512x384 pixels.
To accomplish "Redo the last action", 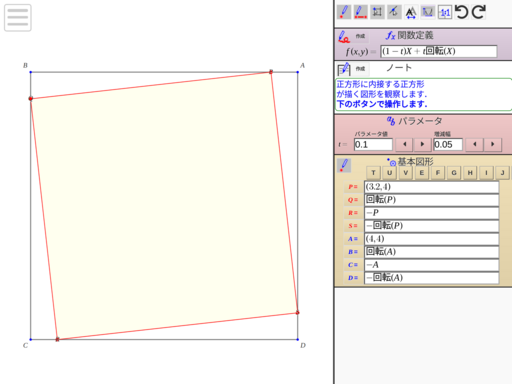I will pos(479,12).
